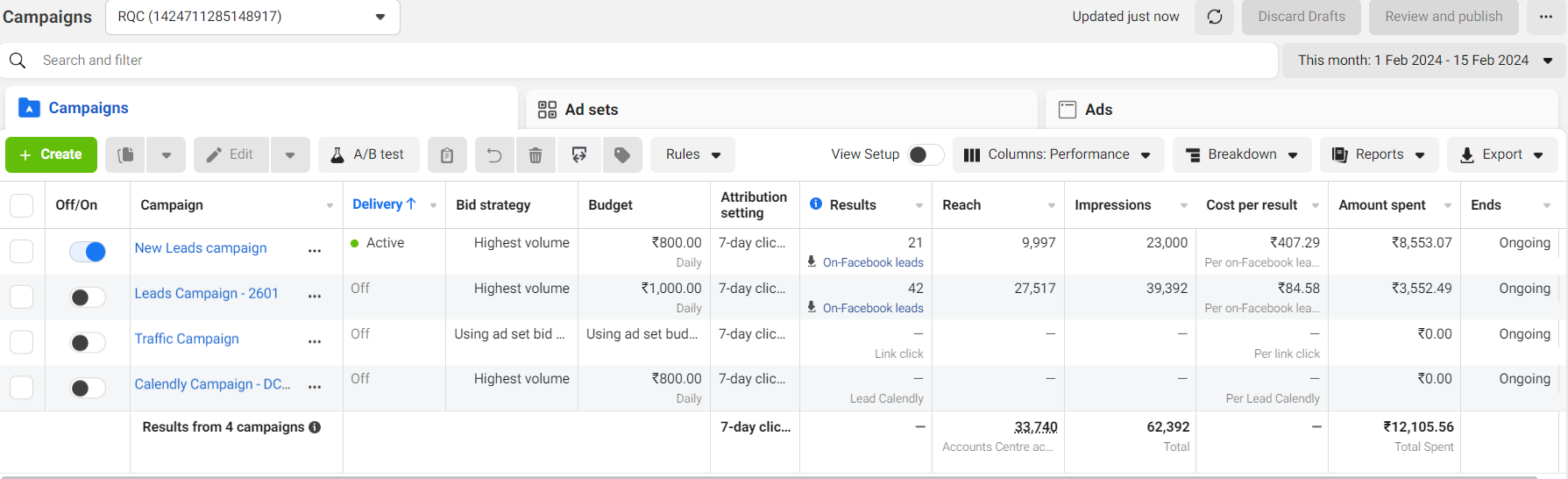The height and width of the screenshot is (479, 1568).
Task: Click the trash delete icon
Action: tap(536, 155)
